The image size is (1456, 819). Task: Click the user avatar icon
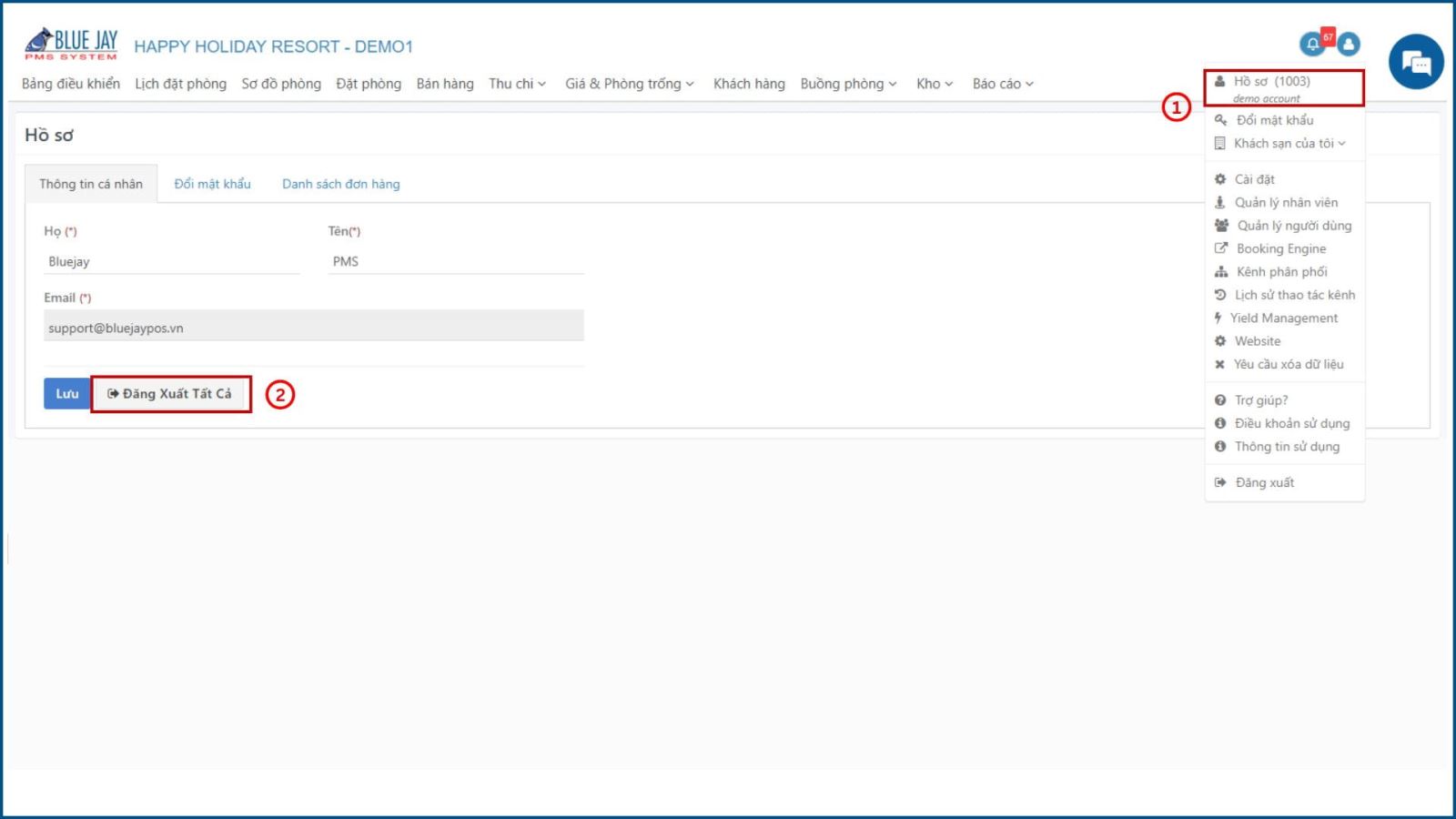pos(1349,44)
